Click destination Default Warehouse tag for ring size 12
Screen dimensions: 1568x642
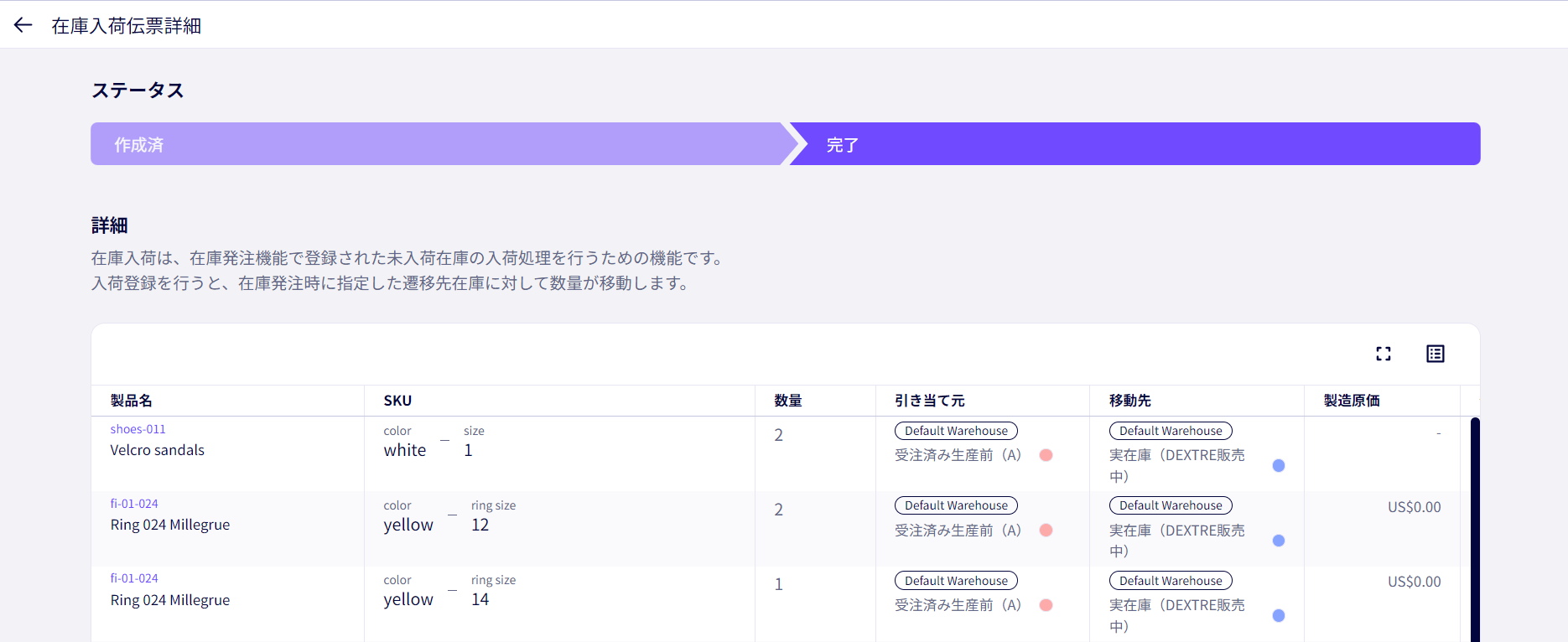tap(1171, 505)
